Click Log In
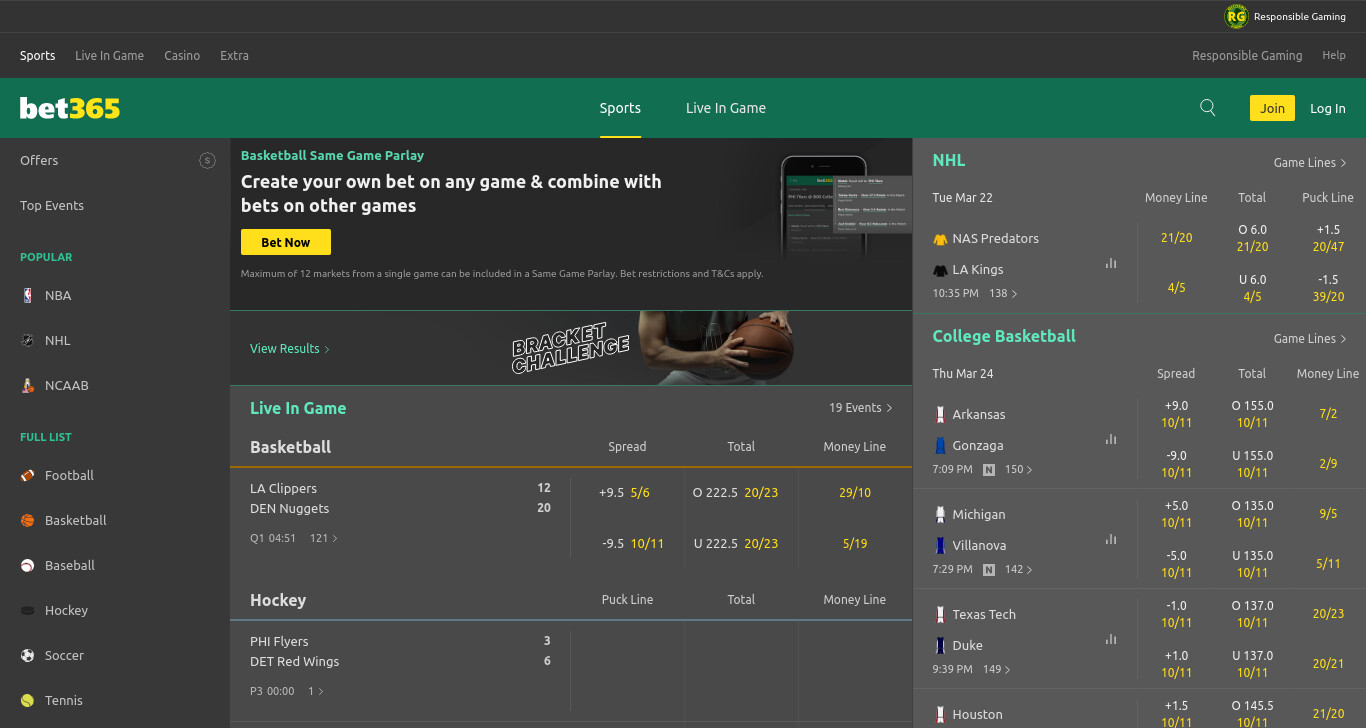1366x728 pixels. (x=1328, y=108)
